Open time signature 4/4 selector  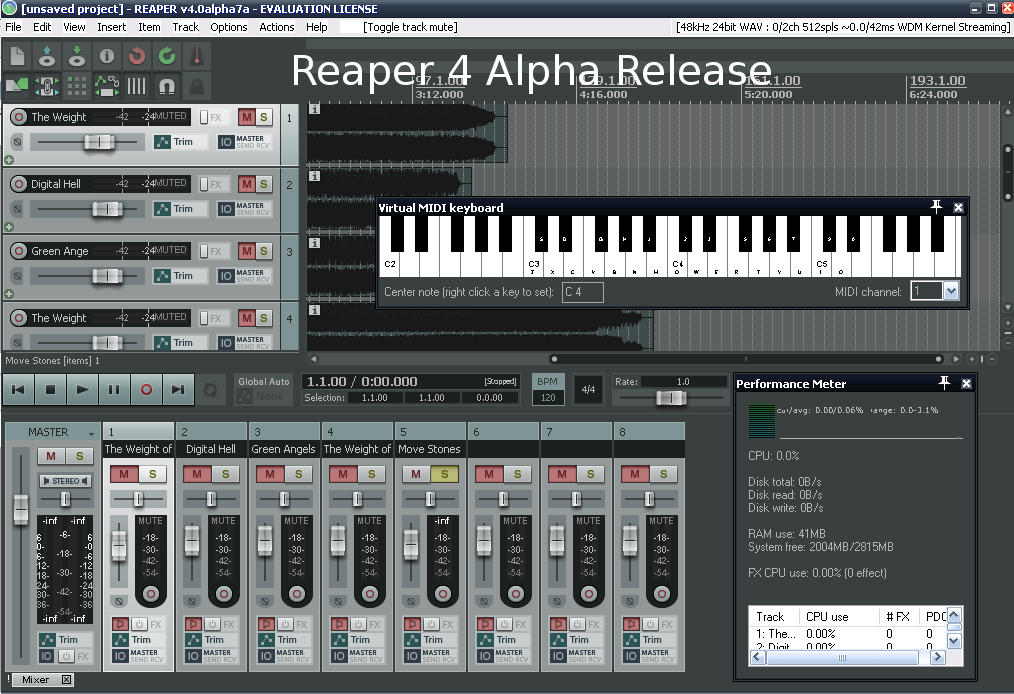(x=588, y=389)
